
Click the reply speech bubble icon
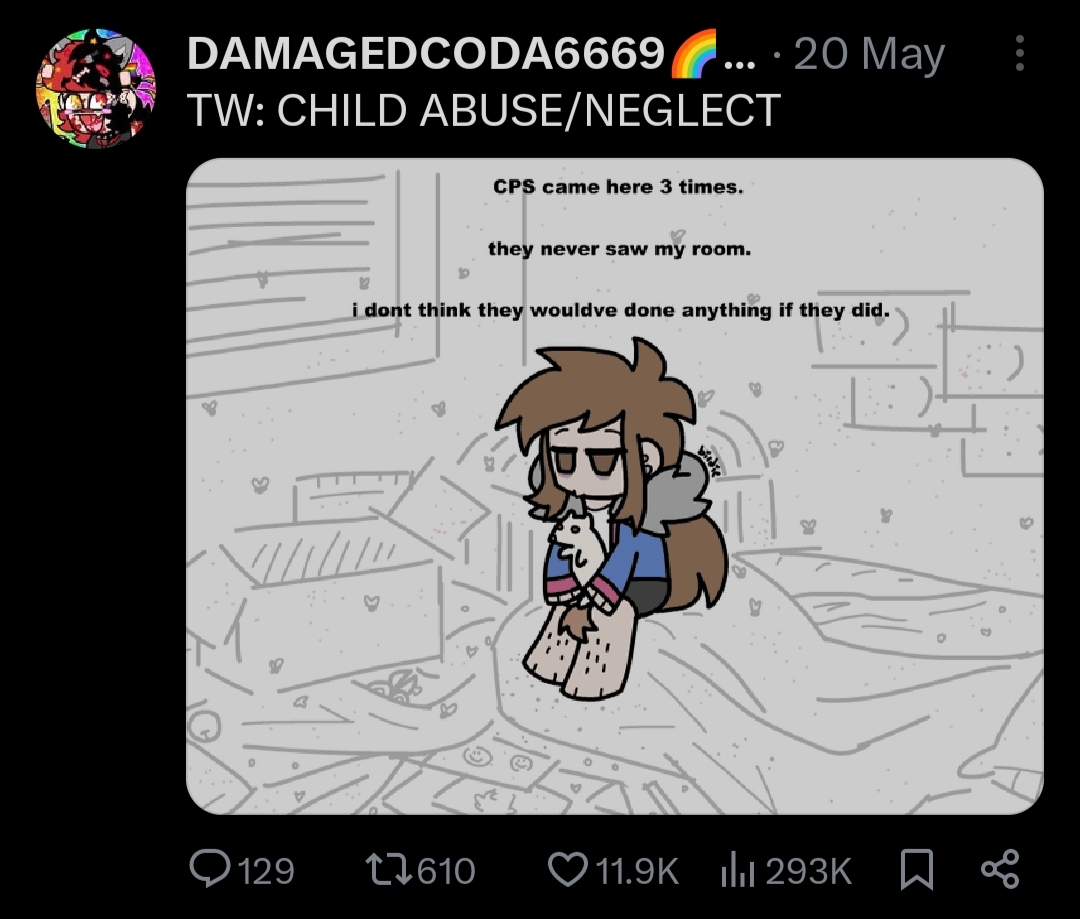(x=210, y=869)
